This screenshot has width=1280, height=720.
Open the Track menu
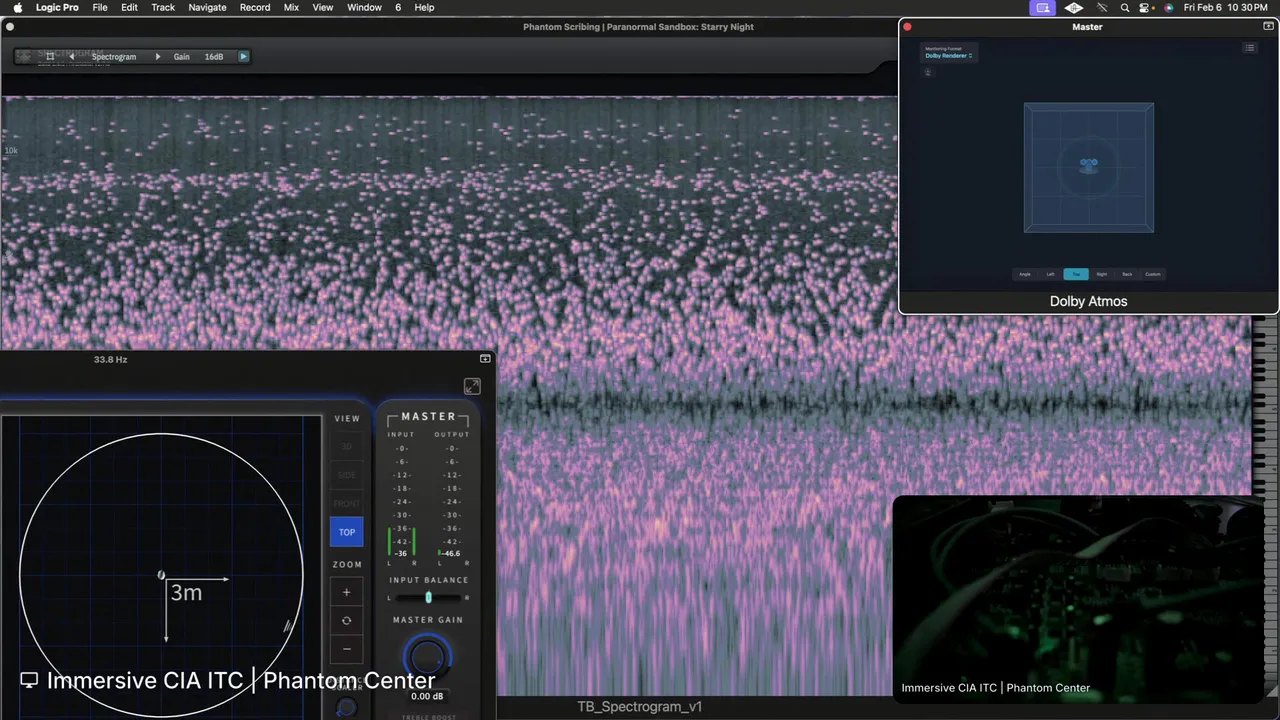pos(163,7)
